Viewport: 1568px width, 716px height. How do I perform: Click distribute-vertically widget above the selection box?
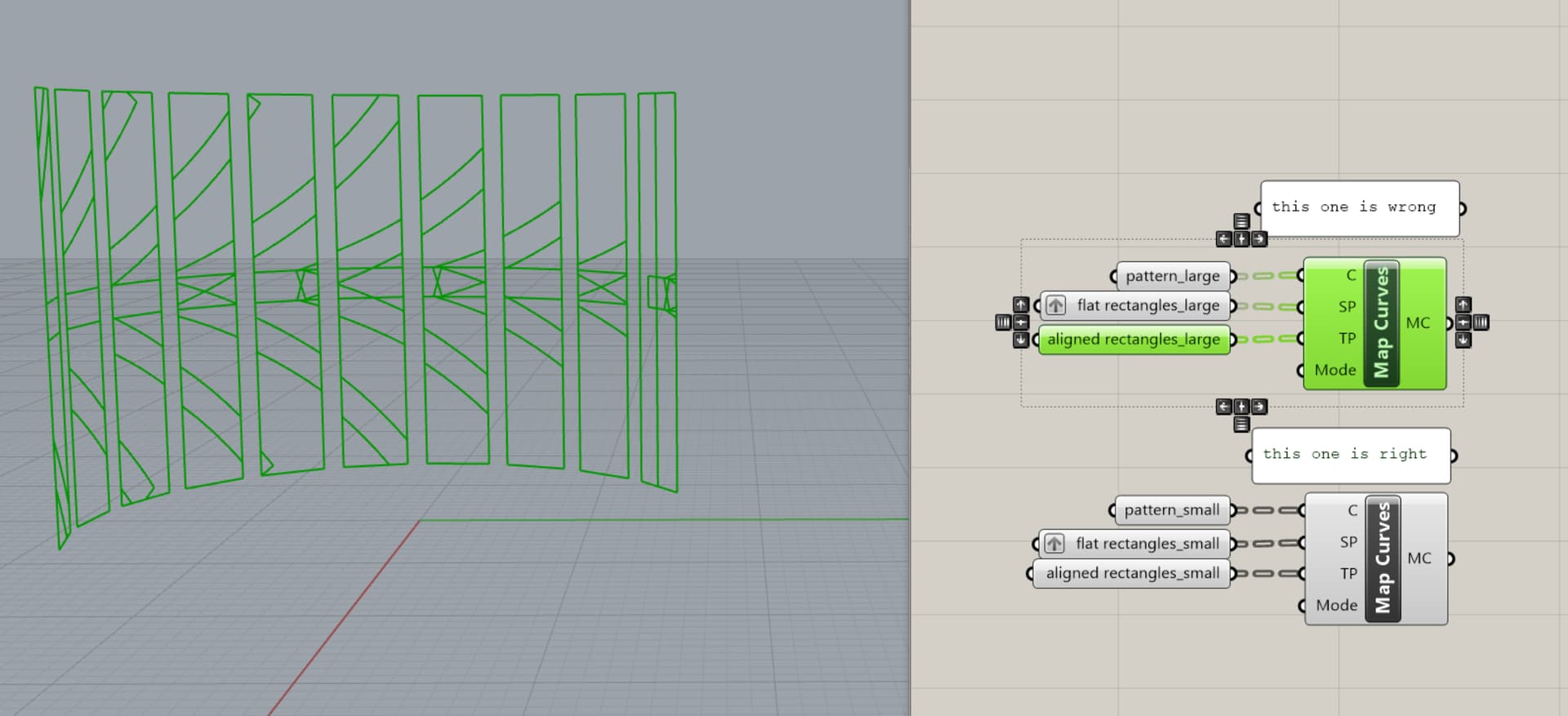(x=1241, y=221)
